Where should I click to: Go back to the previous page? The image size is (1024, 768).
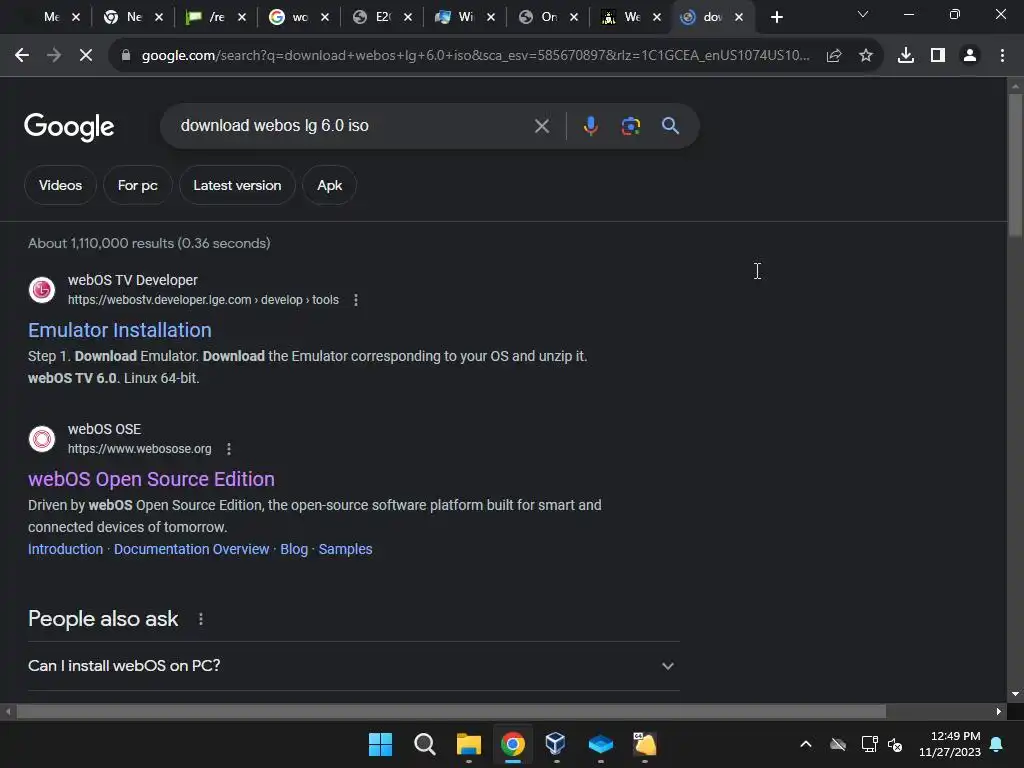22,56
